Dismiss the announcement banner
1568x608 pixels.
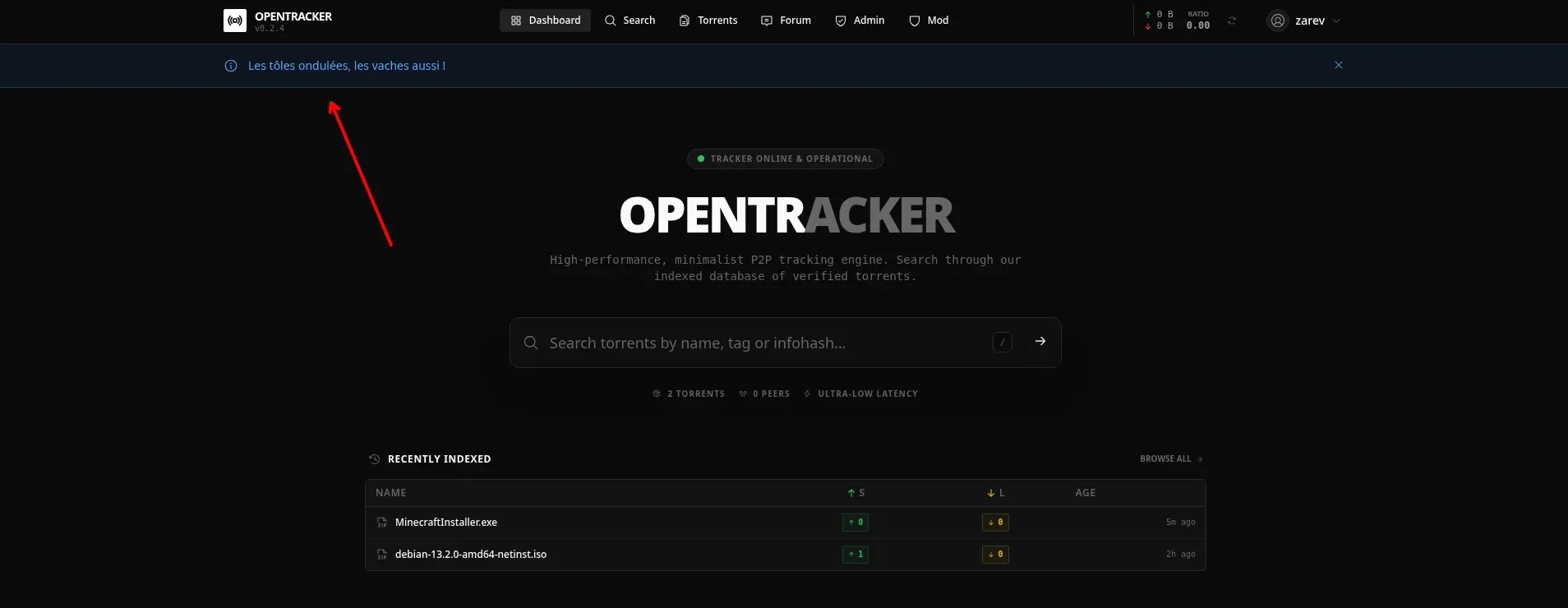[1338, 65]
